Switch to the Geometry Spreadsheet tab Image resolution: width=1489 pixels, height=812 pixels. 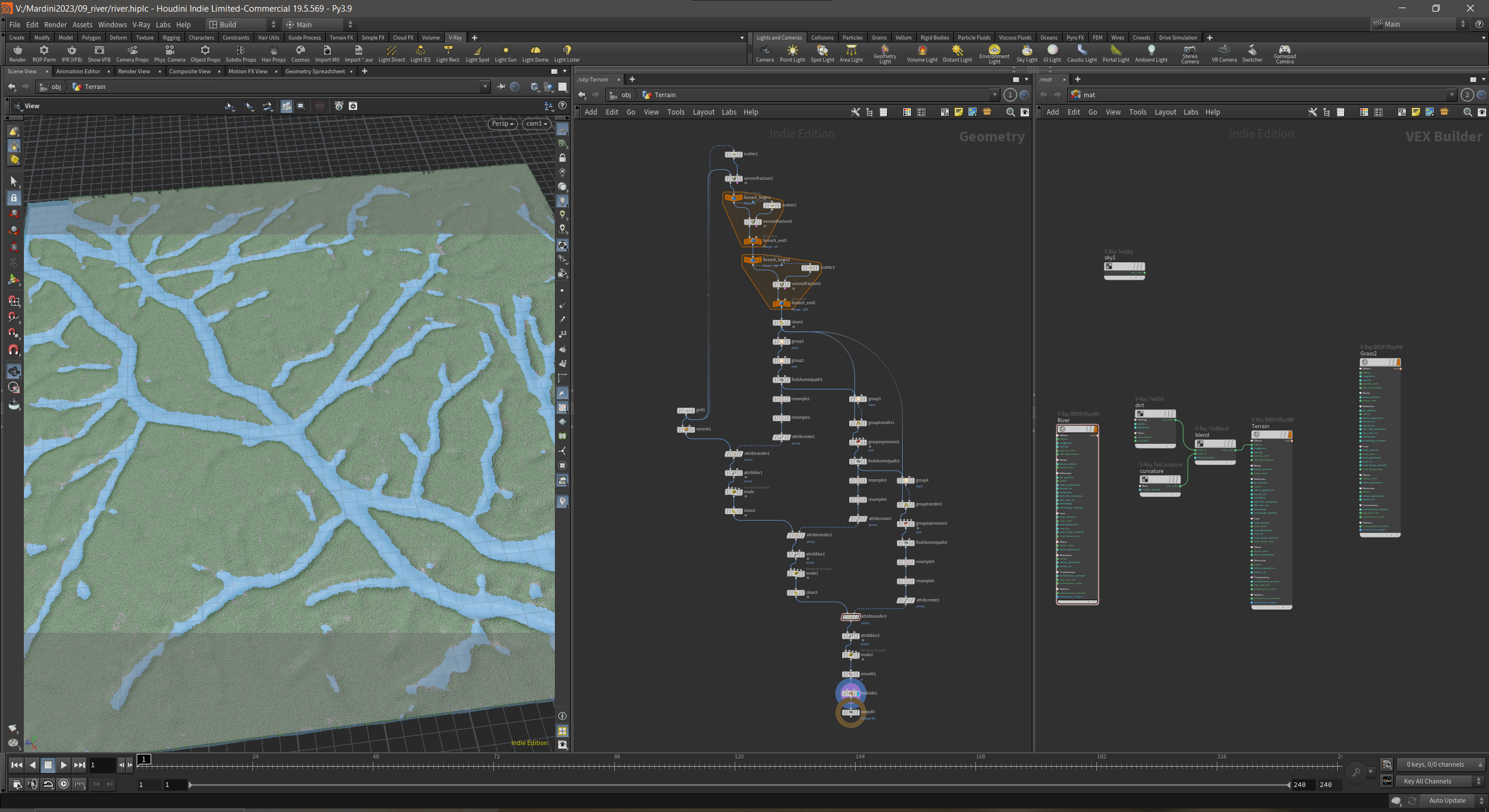click(x=315, y=71)
